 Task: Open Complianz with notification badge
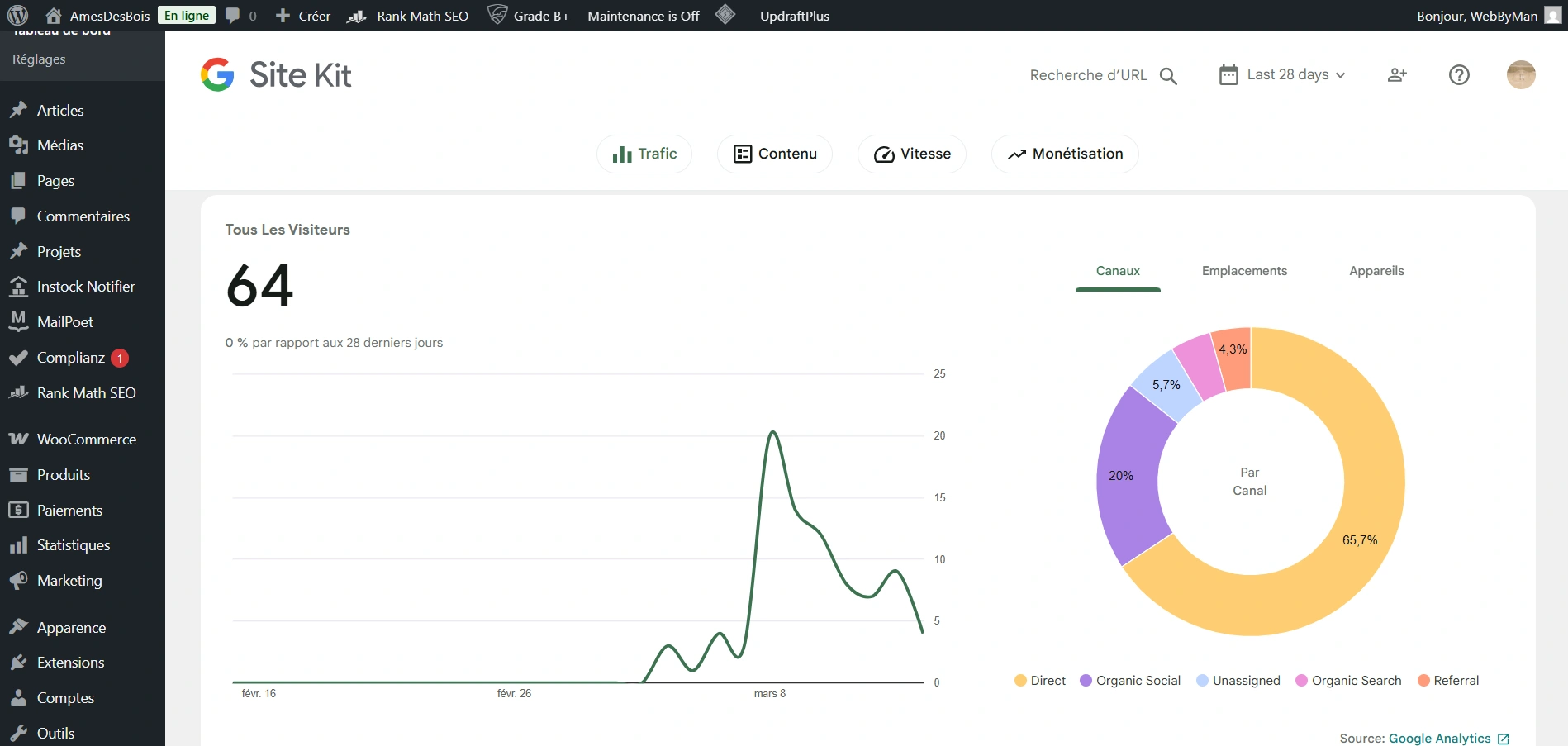pos(71,358)
